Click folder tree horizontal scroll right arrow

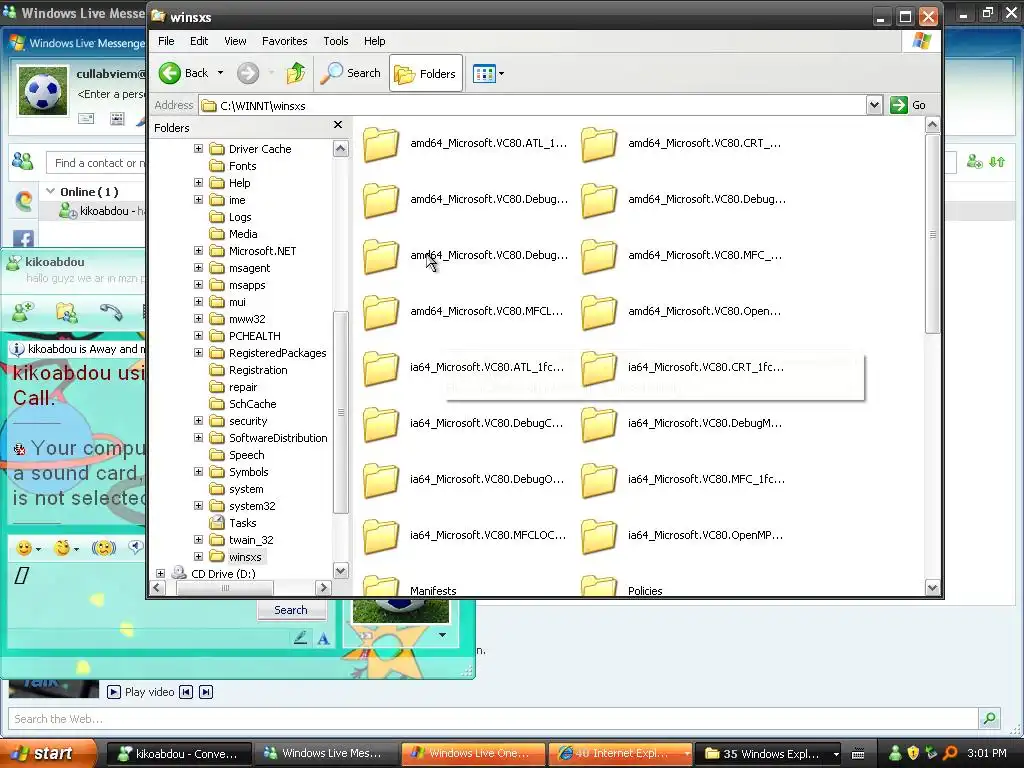coord(323,588)
